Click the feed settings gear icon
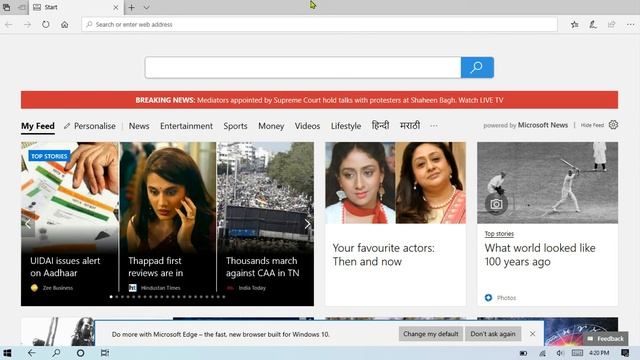 click(x=613, y=125)
